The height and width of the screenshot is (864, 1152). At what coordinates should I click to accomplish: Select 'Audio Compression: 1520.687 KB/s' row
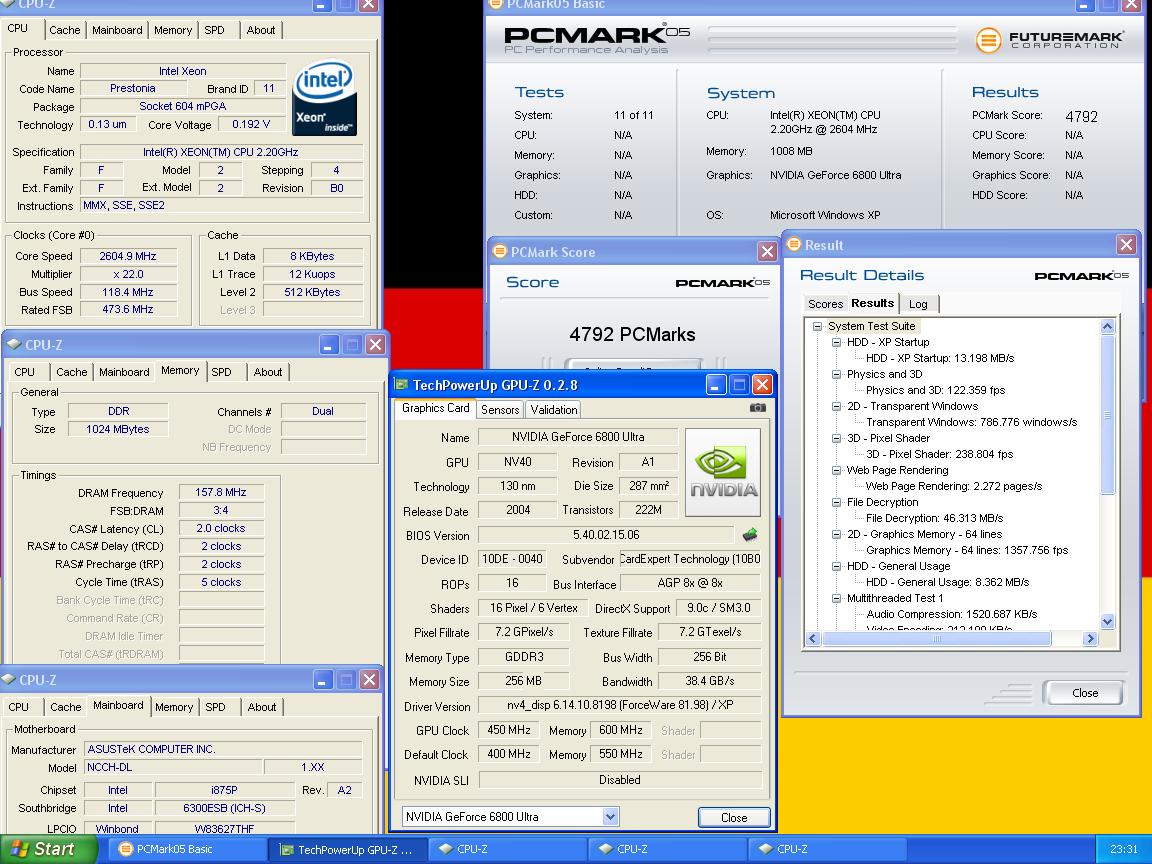951,614
